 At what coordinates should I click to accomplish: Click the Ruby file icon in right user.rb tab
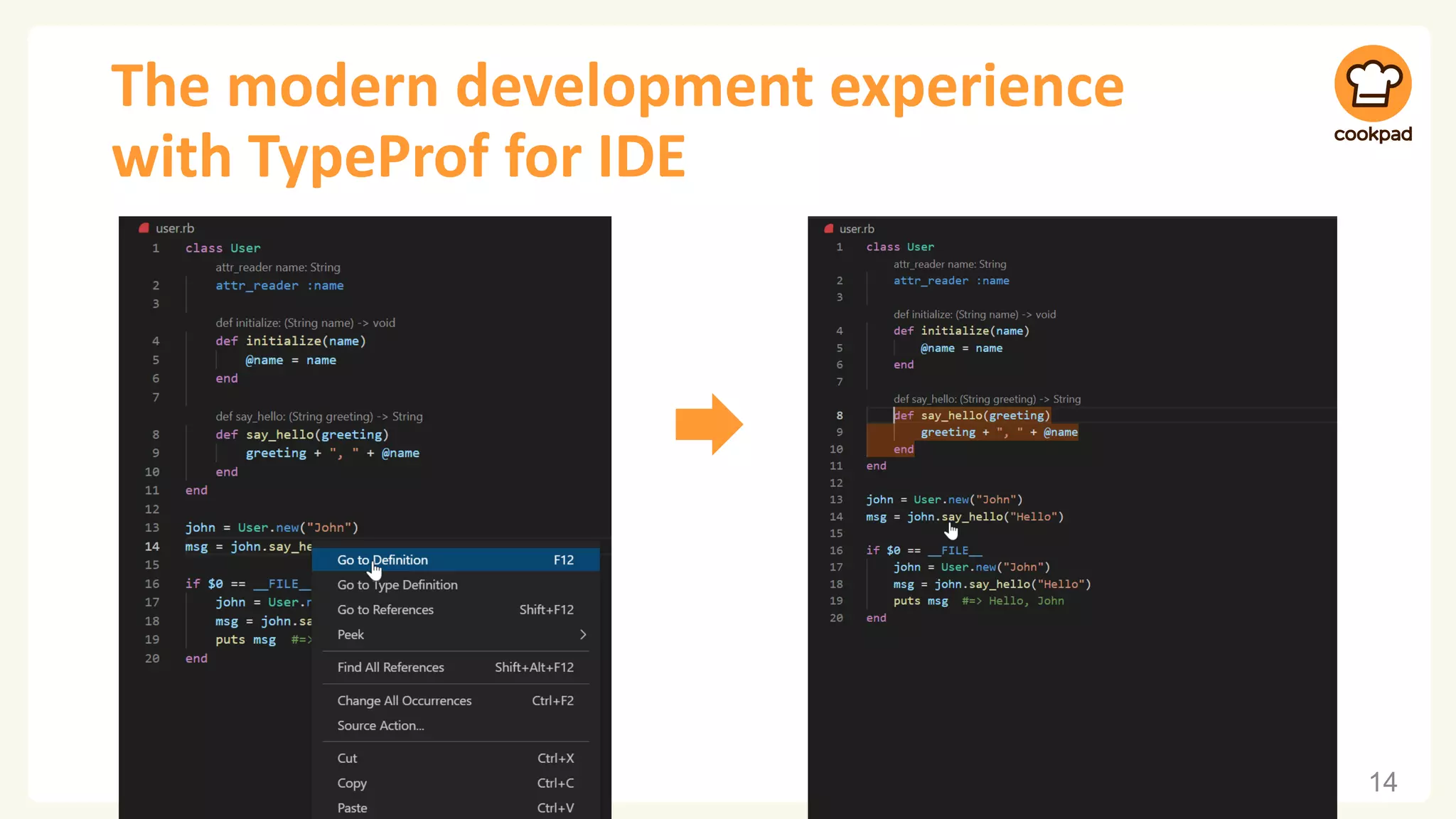(x=828, y=229)
